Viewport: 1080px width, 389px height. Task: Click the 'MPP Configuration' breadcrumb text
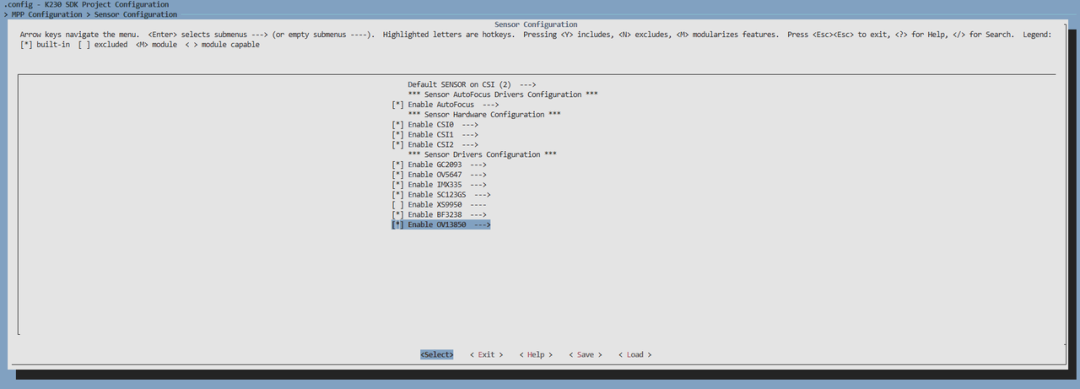47,14
